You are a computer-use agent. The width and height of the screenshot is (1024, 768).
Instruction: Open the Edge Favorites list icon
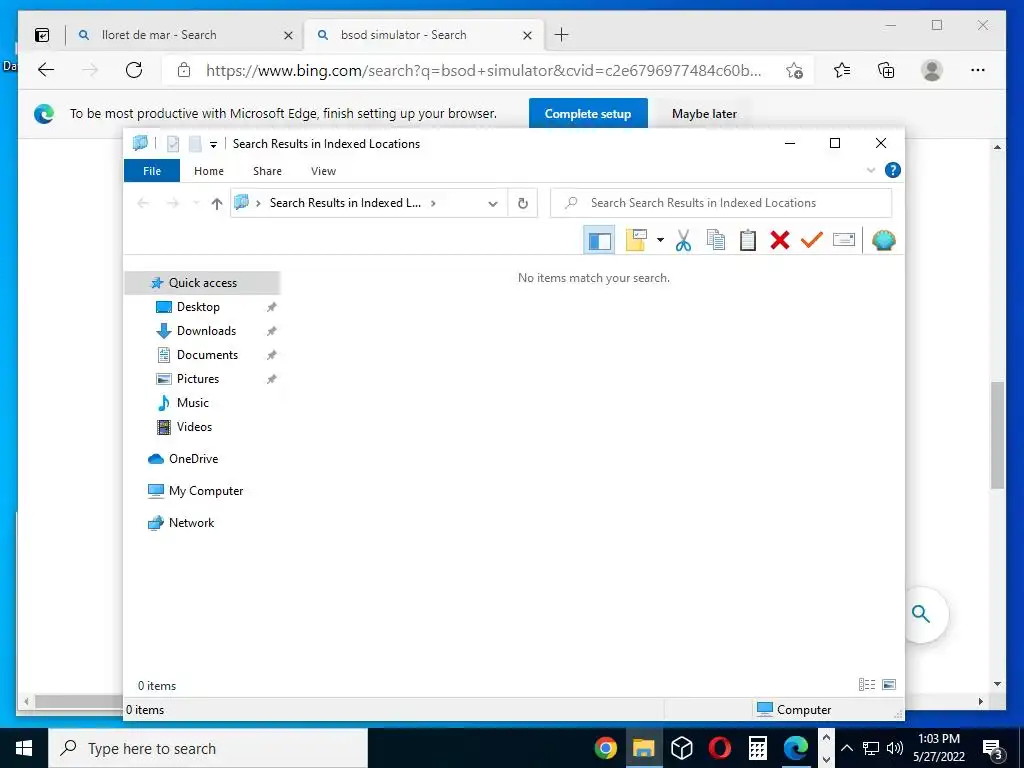pyautogui.click(x=842, y=71)
